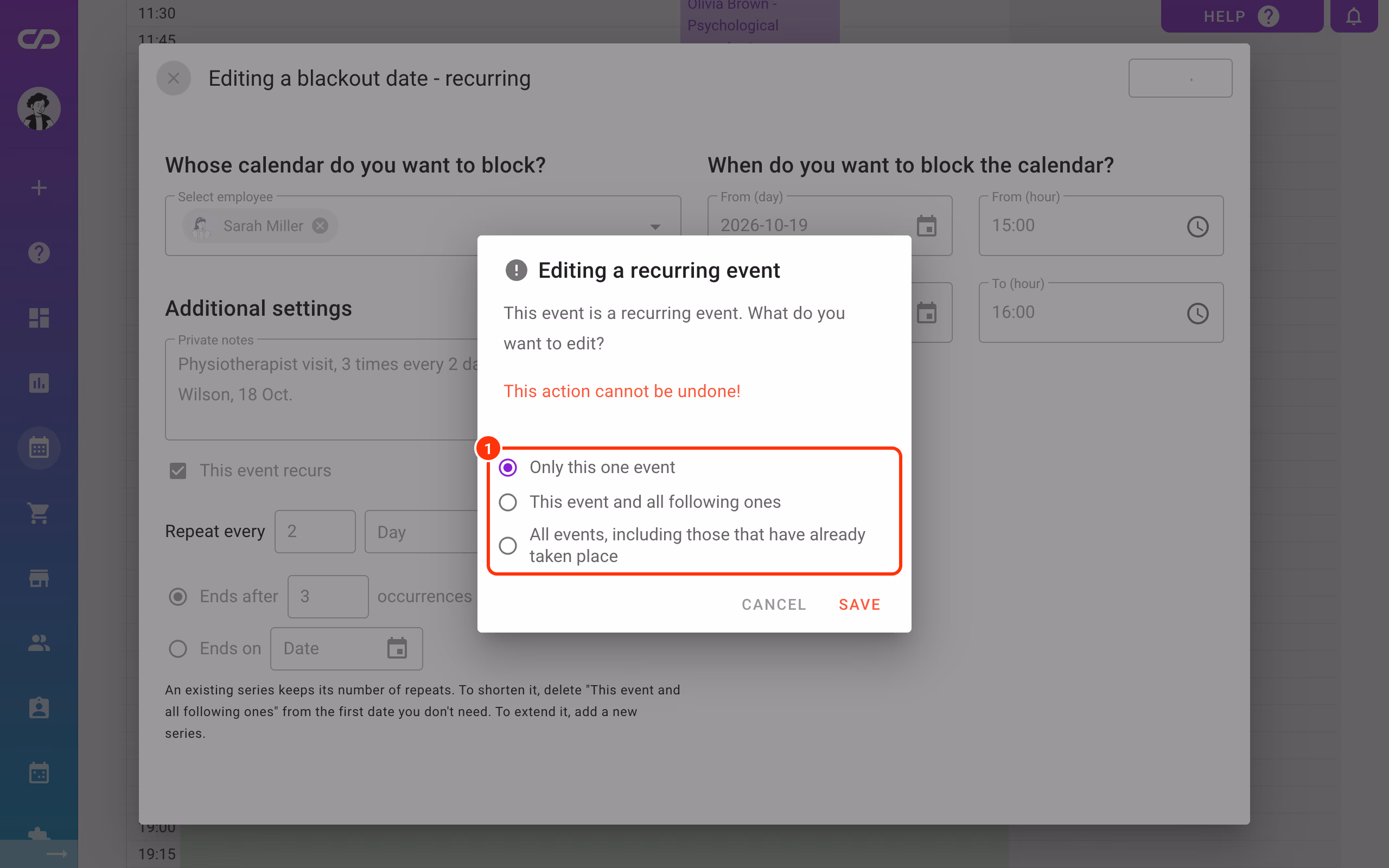Screen dimensions: 1389x868
Task: Click the Olivia Brown calendar appointment
Action: click(x=760, y=21)
